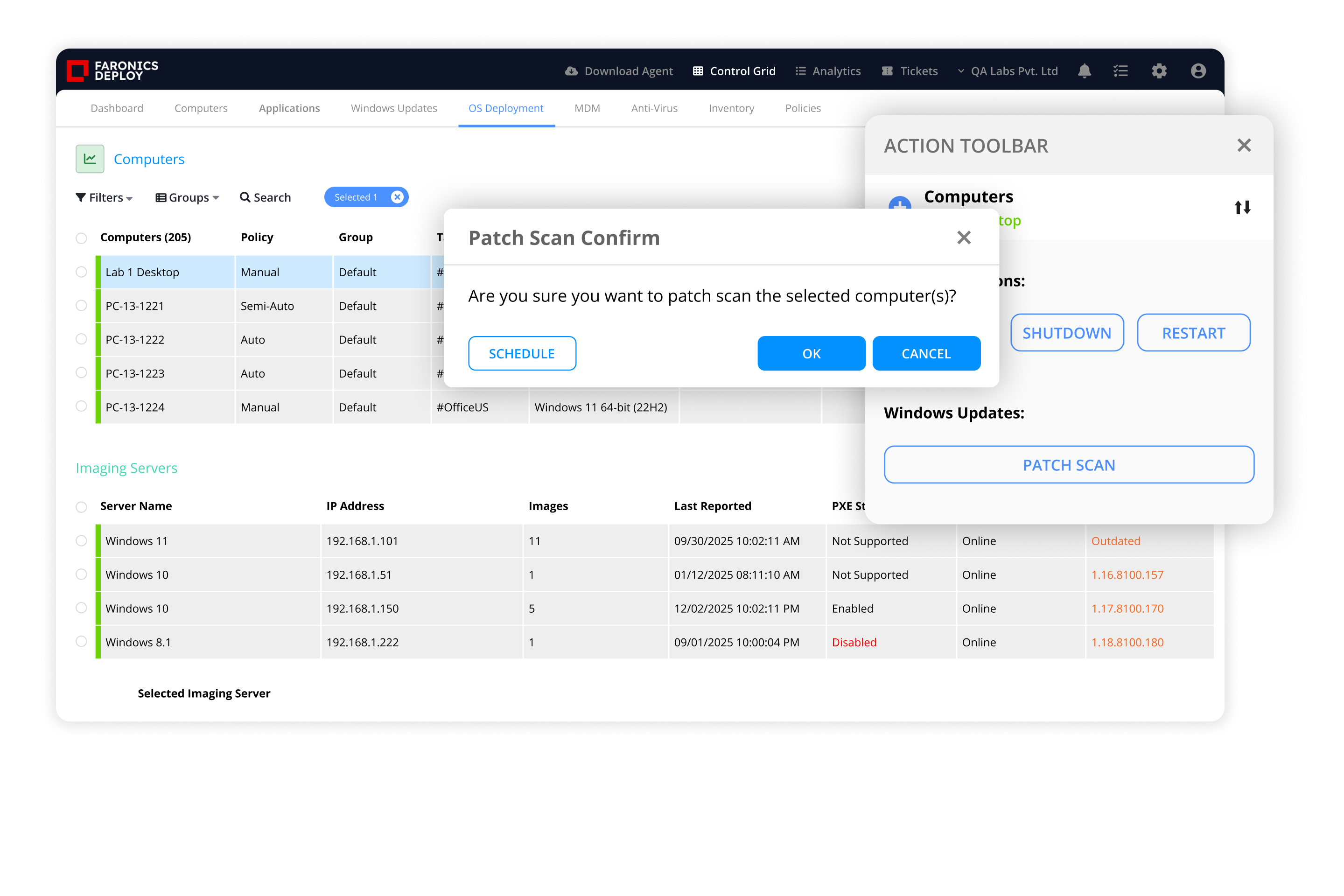Image resolution: width=1344 pixels, height=896 pixels.
Task: Close the Patch Scan Confirm dialog
Action: pos(963,238)
